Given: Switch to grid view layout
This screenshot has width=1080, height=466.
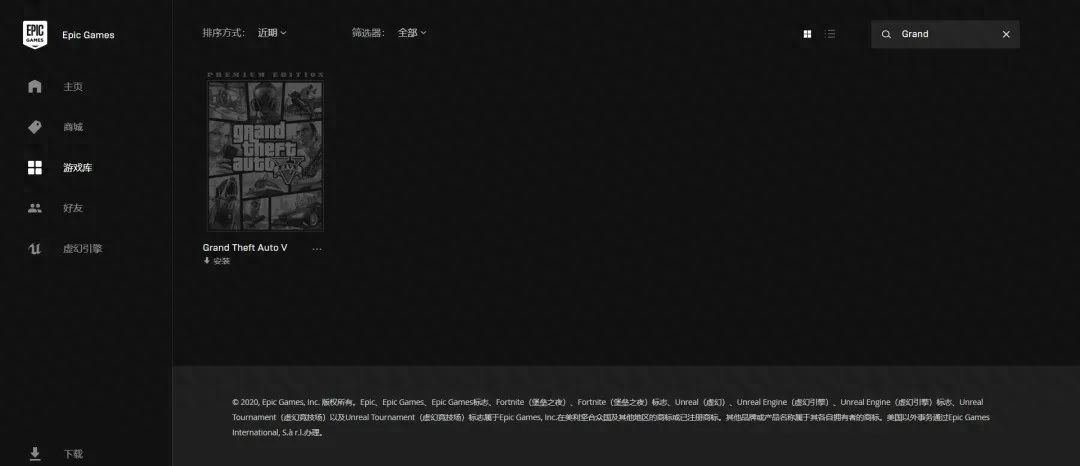Looking at the screenshot, I should click(x=807, y=34).
